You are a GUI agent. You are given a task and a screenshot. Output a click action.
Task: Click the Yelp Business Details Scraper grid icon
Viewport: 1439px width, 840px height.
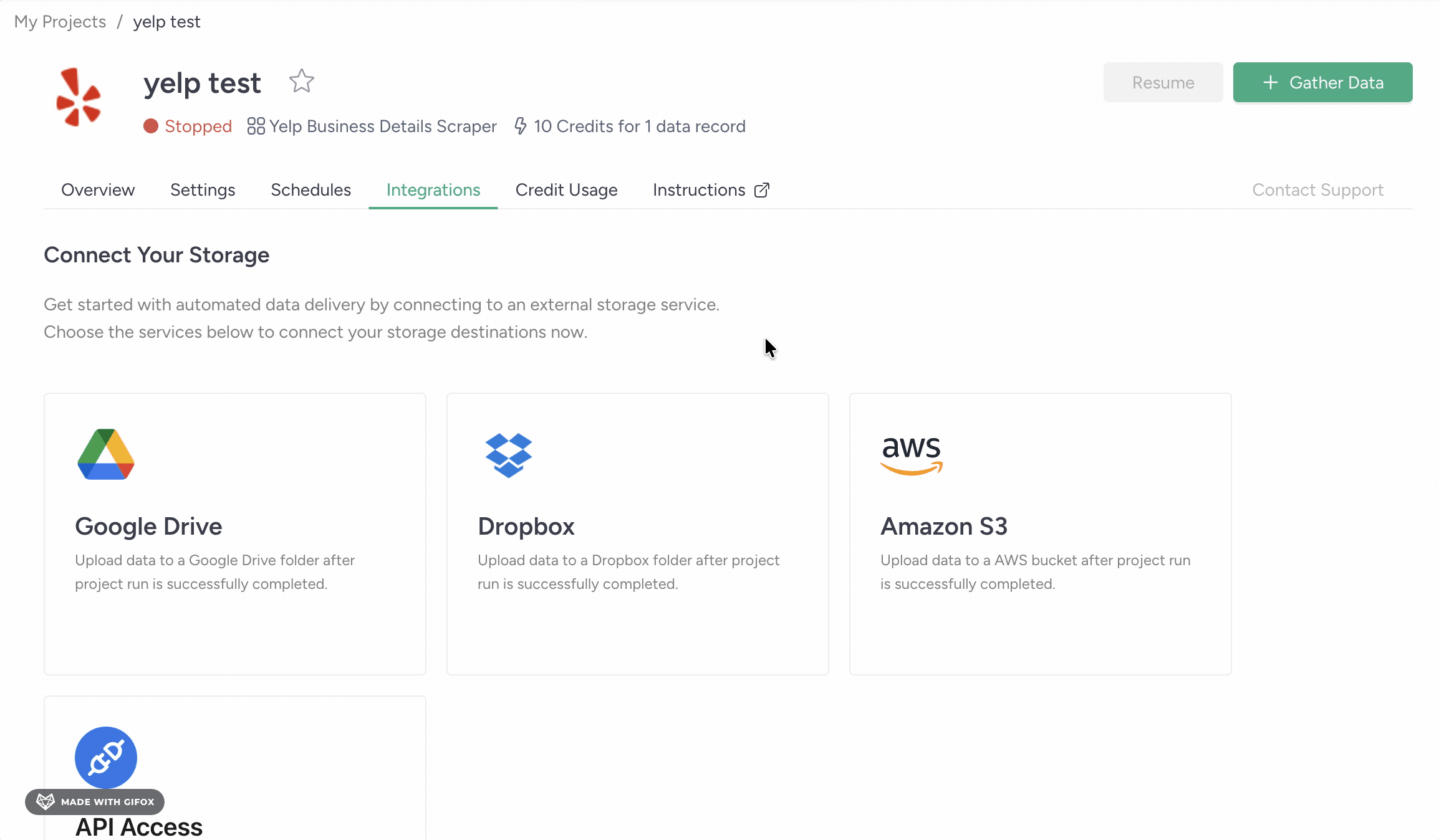256,126
